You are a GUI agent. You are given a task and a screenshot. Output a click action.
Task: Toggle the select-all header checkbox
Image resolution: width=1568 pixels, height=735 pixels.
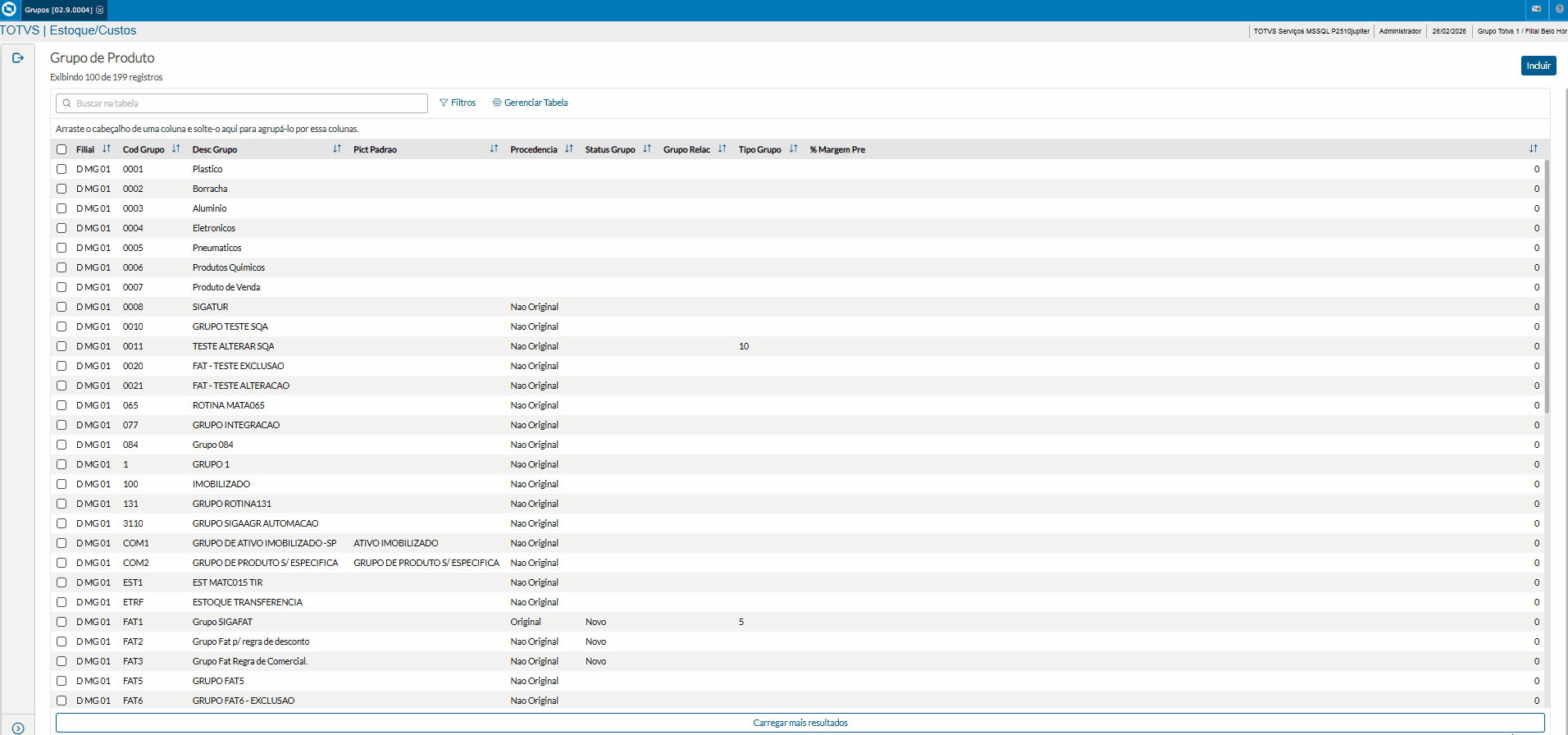coord(62,149)
